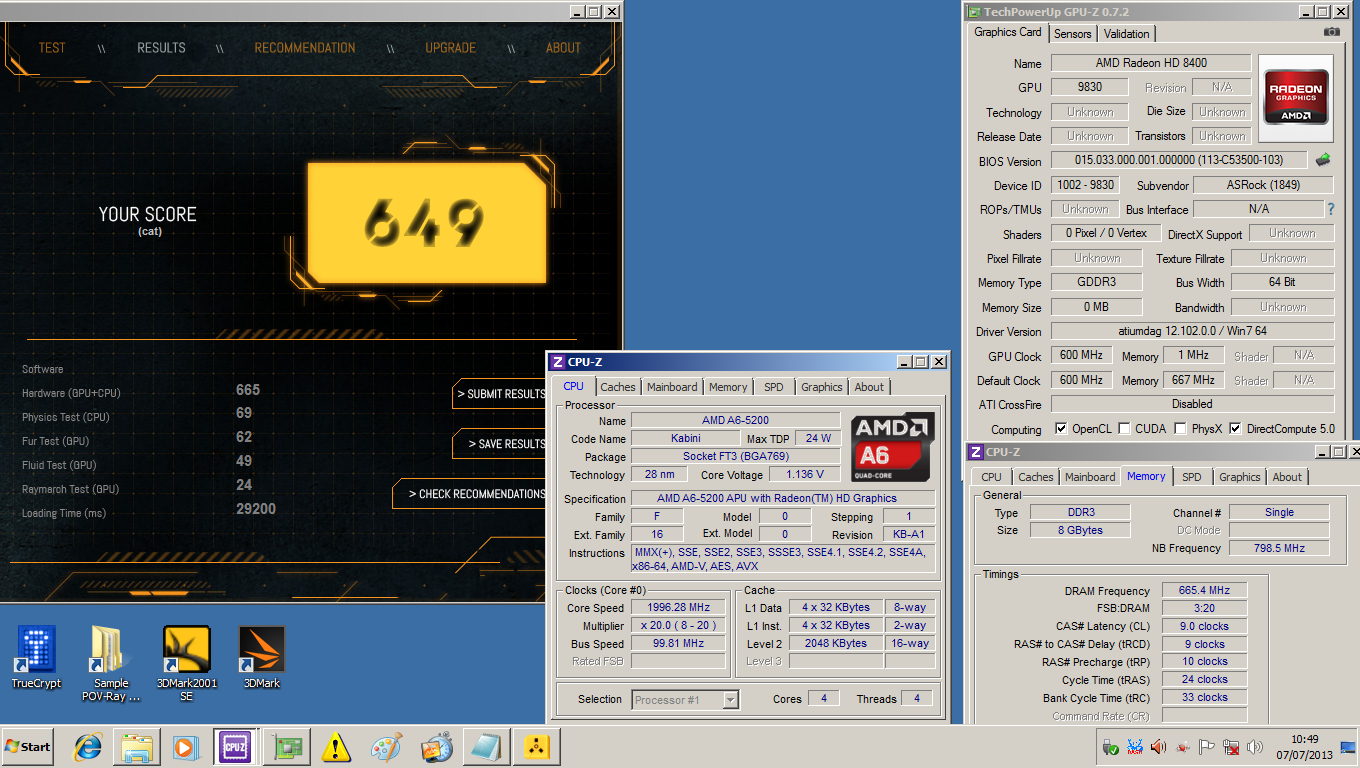Screen dimensions: 1360x768
Task: Open Caches tab in front CPU-Z window
Action: point(618,387)
